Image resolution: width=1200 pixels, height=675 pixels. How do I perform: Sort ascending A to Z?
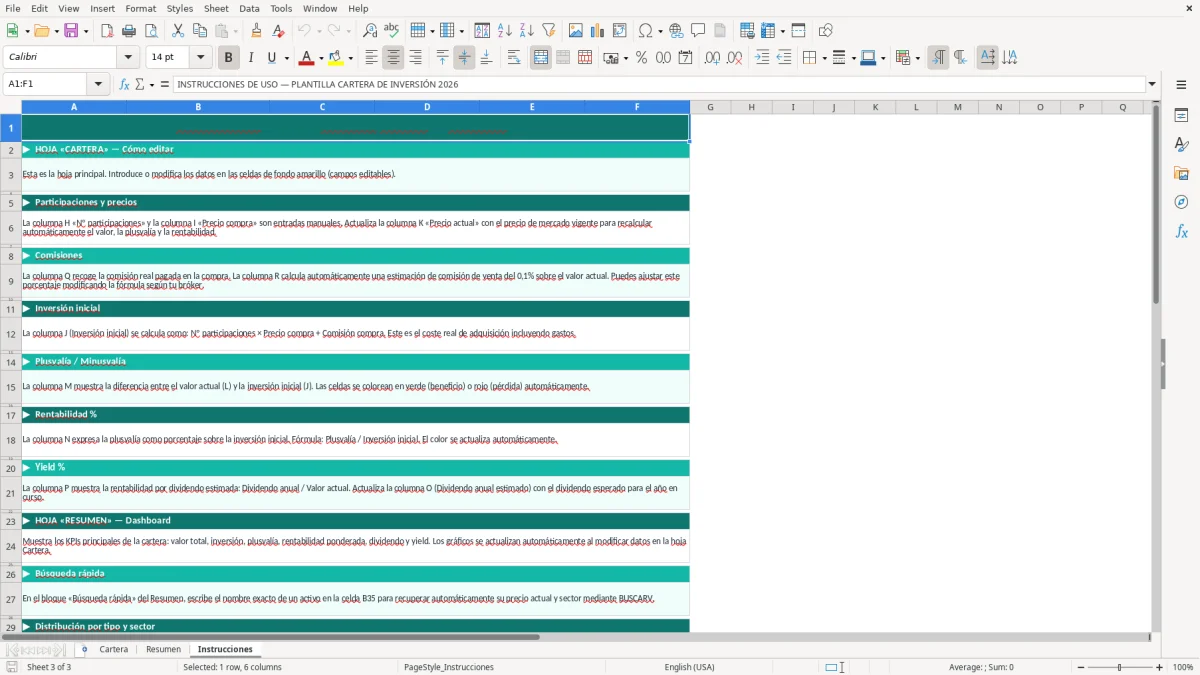[504, 31]
